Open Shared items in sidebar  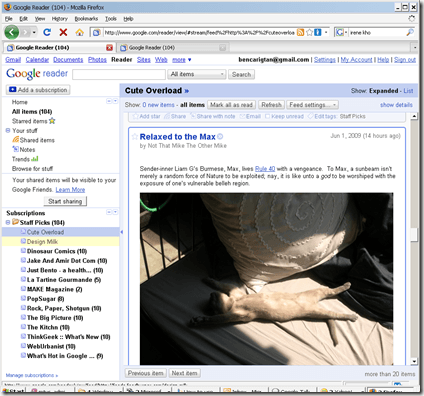(x=33, y=140)
